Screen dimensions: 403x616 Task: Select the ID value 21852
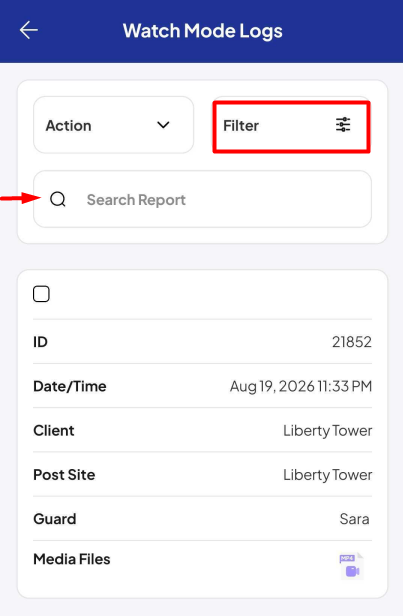pos(352,342)
